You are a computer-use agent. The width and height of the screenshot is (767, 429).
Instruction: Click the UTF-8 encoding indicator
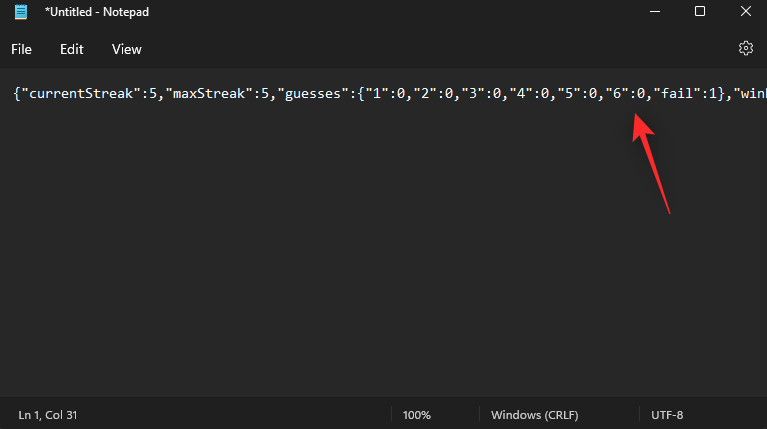(667, 414)
